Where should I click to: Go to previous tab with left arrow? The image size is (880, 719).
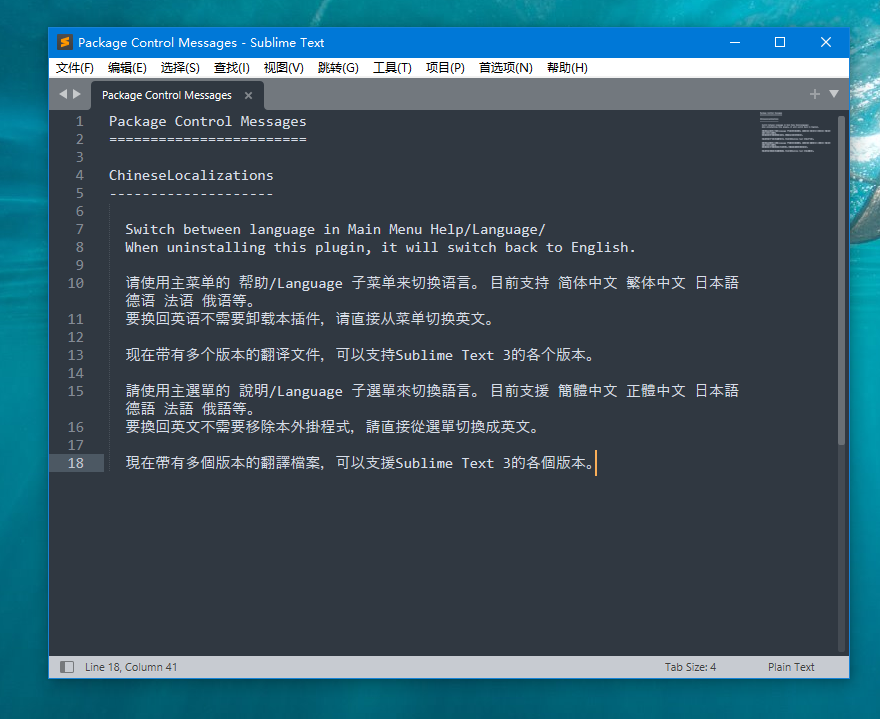coord(63,94)
